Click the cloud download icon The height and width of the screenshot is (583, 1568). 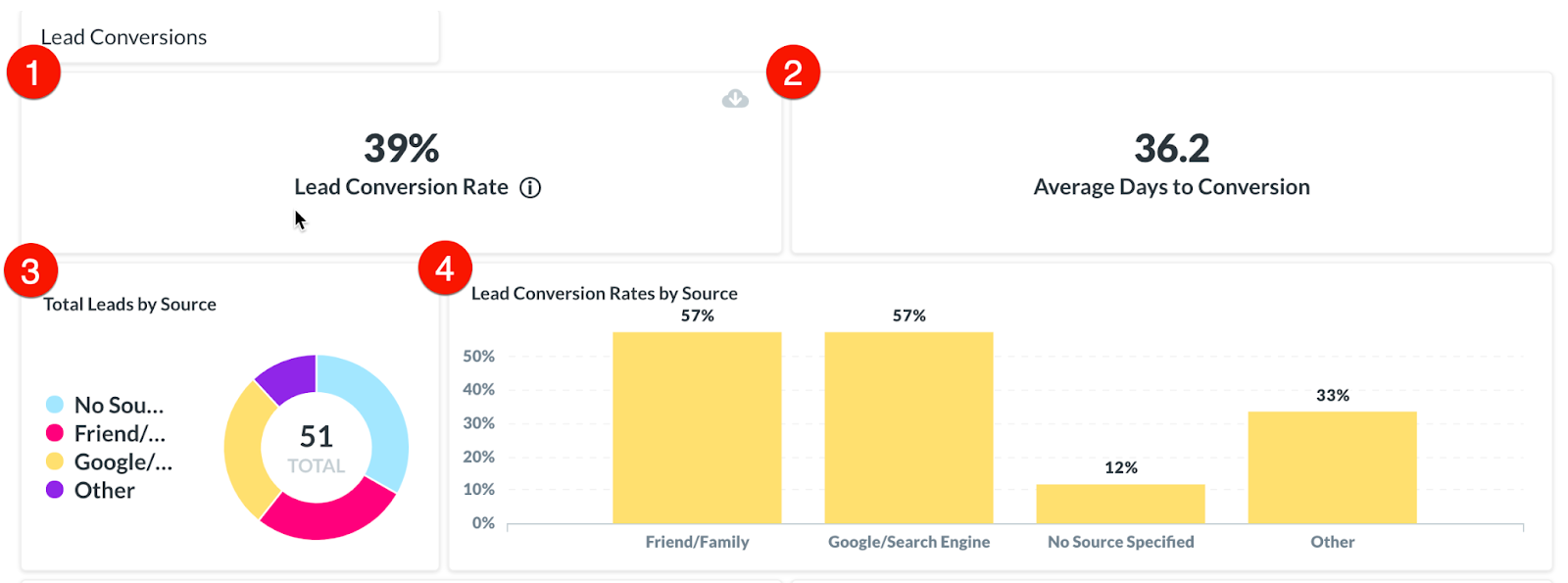click(x=735, y=99)
